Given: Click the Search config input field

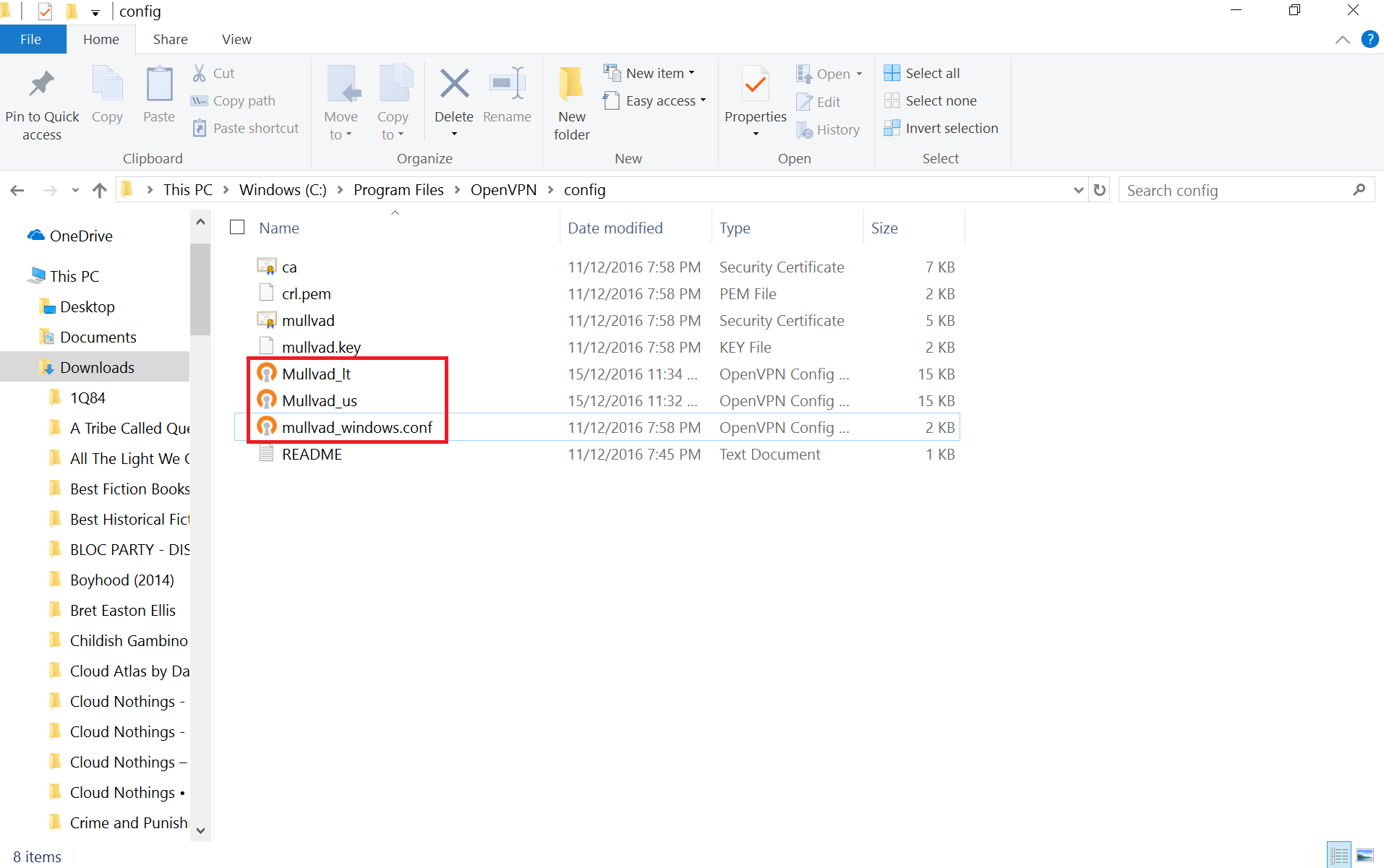Looking at the screenshot, I should [1236, 190].
